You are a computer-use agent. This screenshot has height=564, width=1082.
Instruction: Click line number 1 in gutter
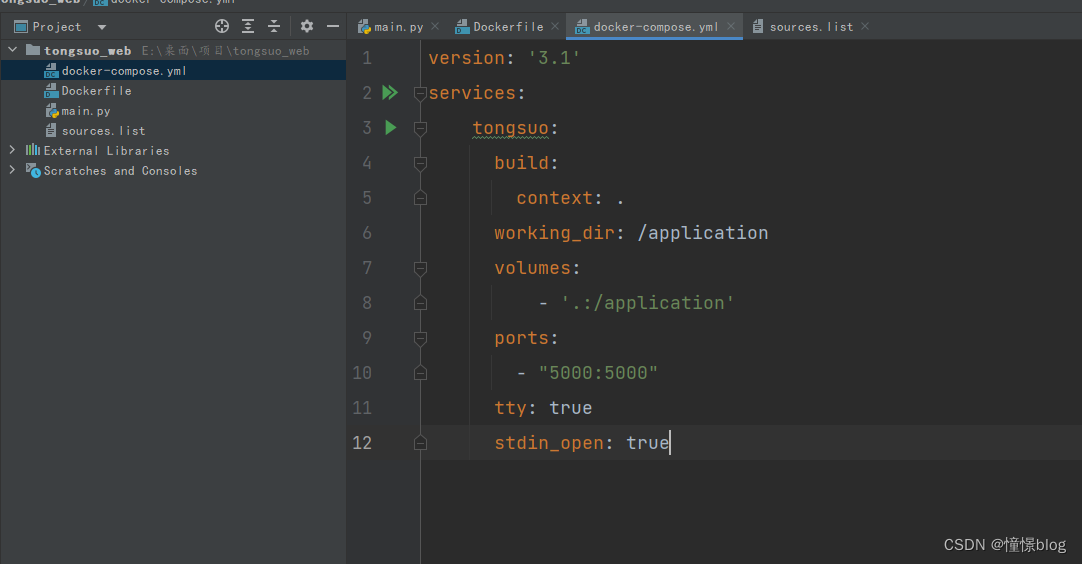click(x=367, y=58)
